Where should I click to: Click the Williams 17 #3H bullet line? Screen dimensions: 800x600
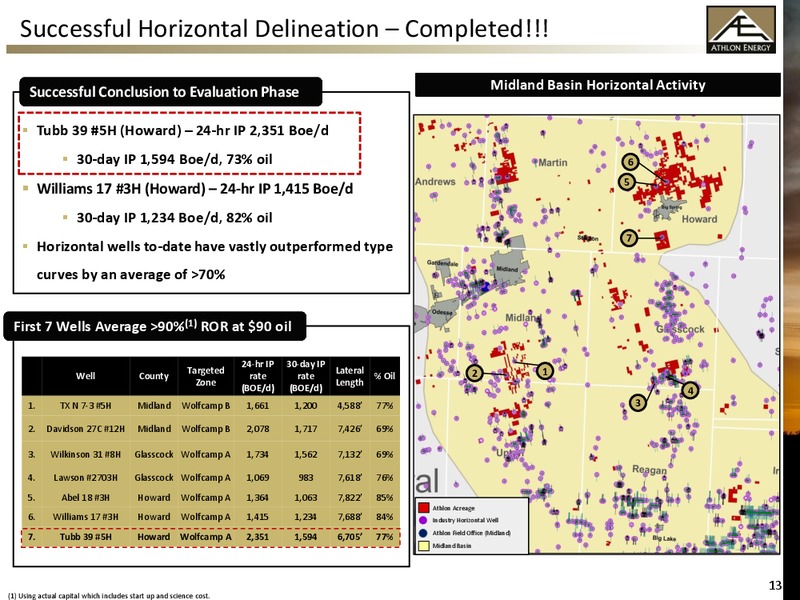point(195,189)
